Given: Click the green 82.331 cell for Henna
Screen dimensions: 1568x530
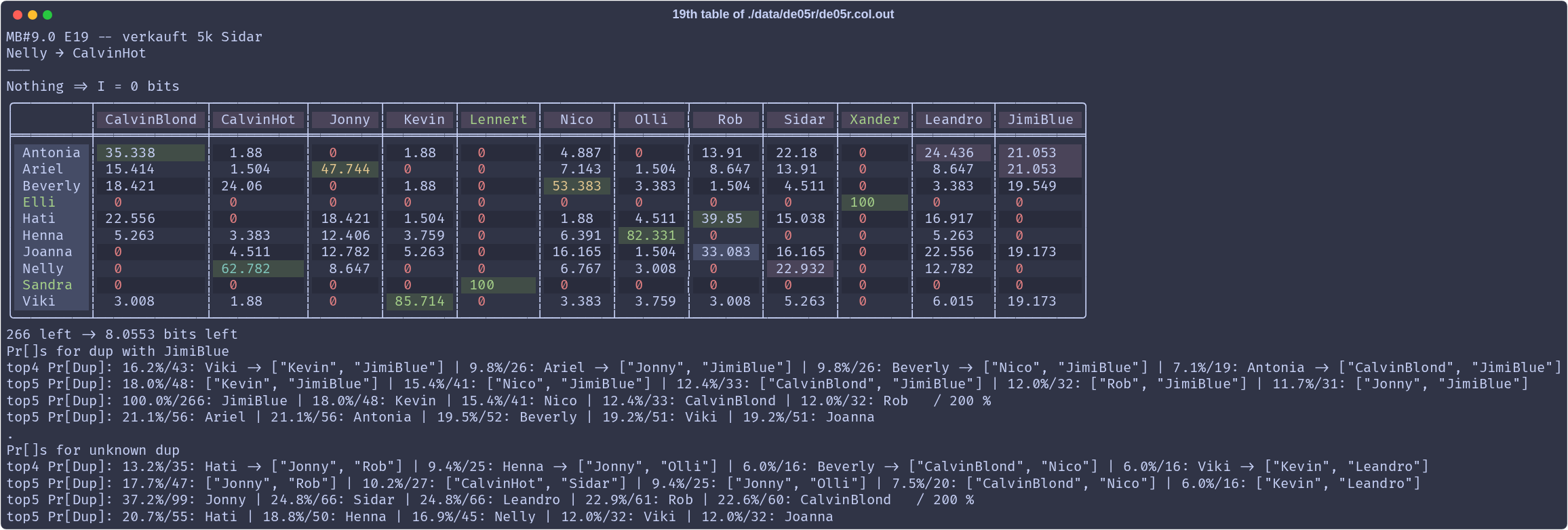Looking at the screenshot, I should pyautogui.click(x=651, y=236).
